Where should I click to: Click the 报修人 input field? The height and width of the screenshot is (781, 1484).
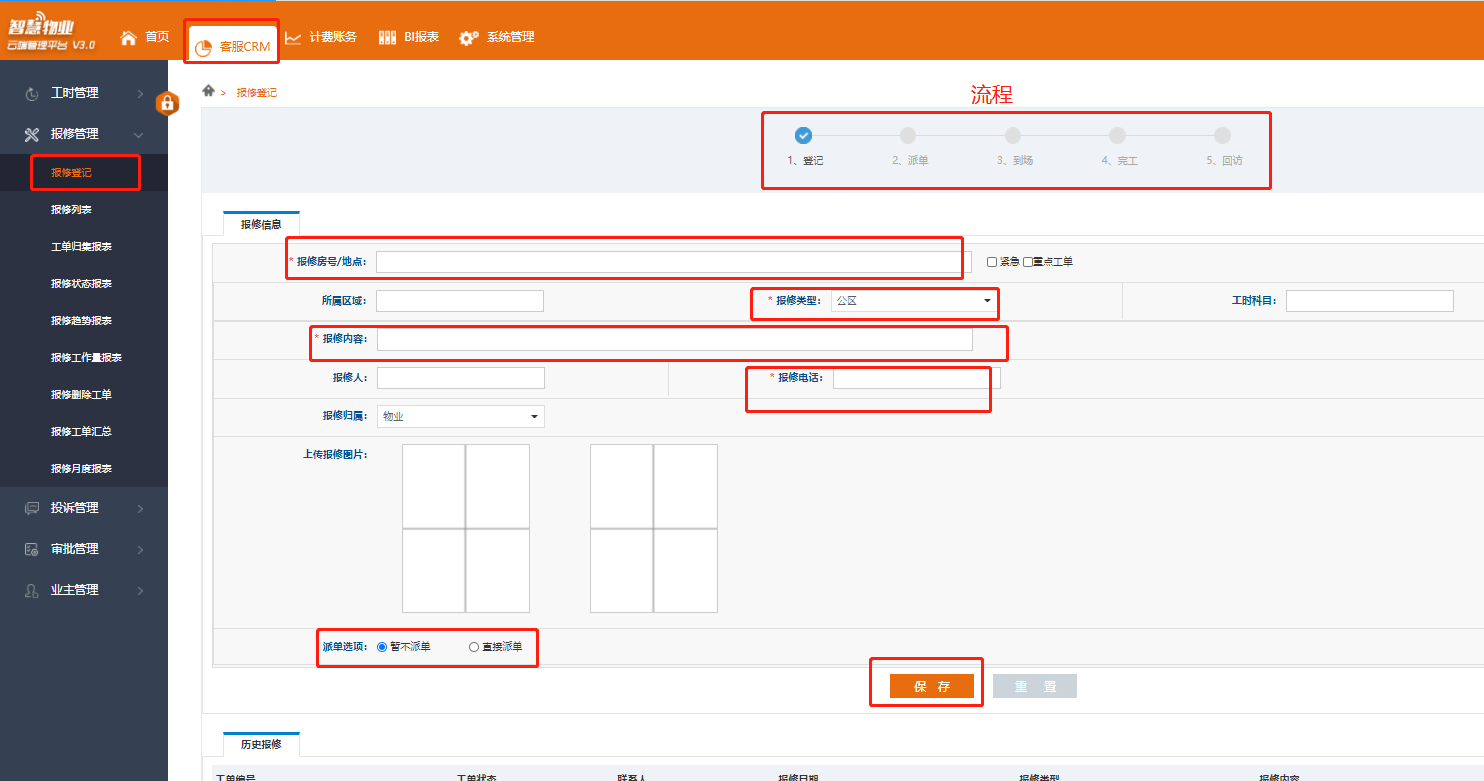tap(461, 378)
